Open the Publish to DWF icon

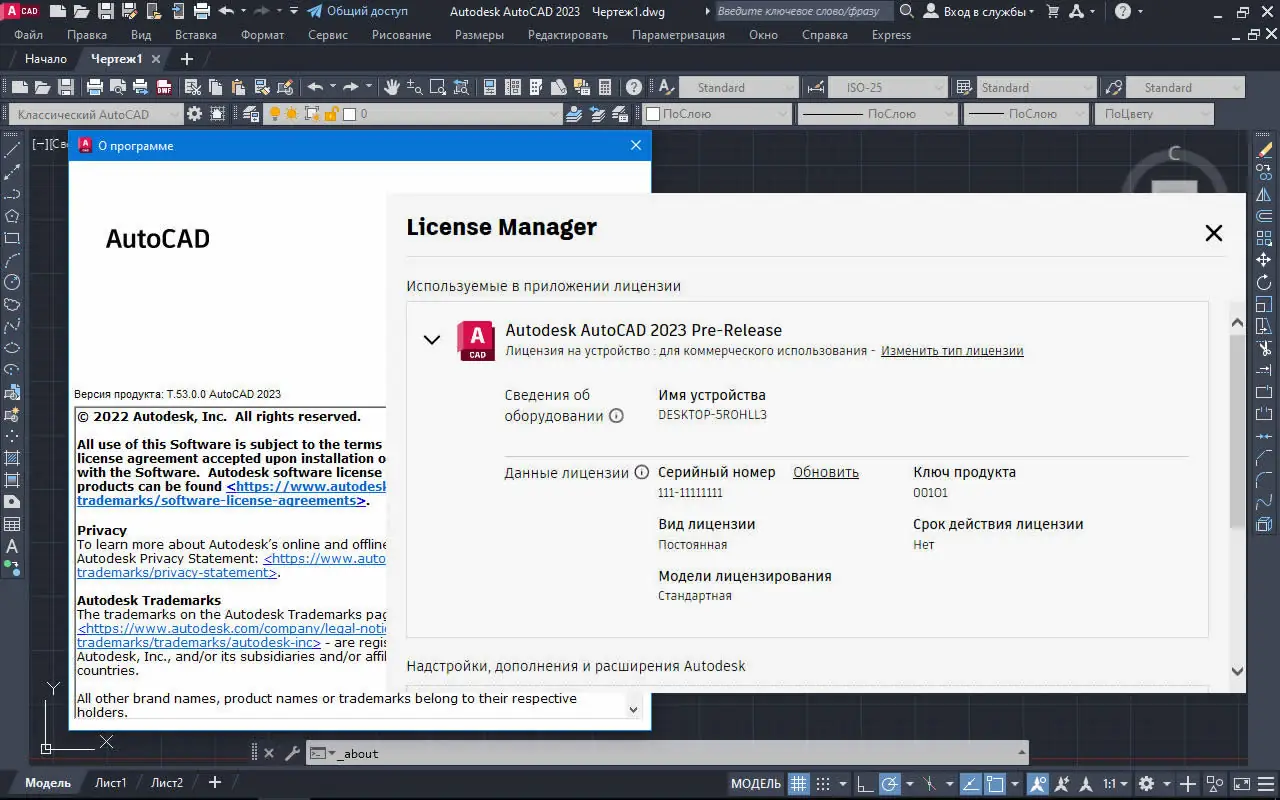point(165,87)
